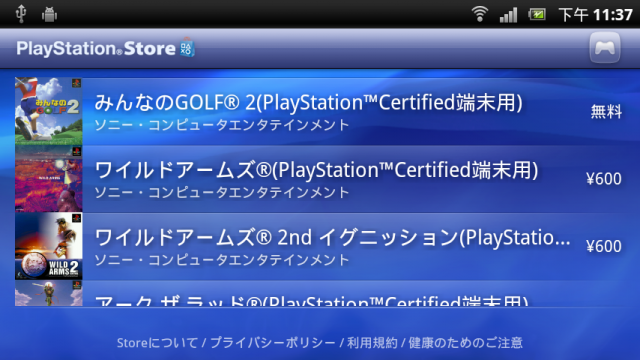Open the 利用規約 link

click(372, 342)
